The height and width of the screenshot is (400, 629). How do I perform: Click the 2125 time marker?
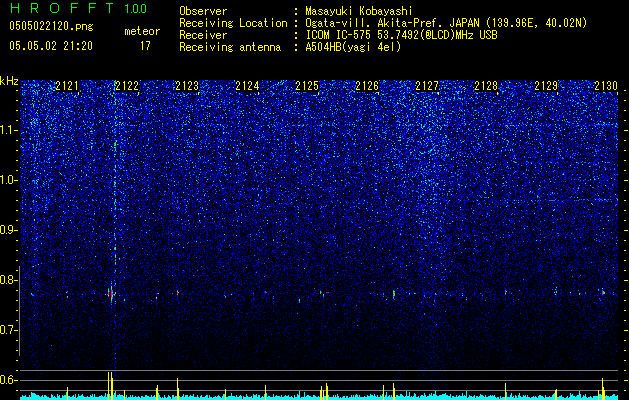pos(307,86)
